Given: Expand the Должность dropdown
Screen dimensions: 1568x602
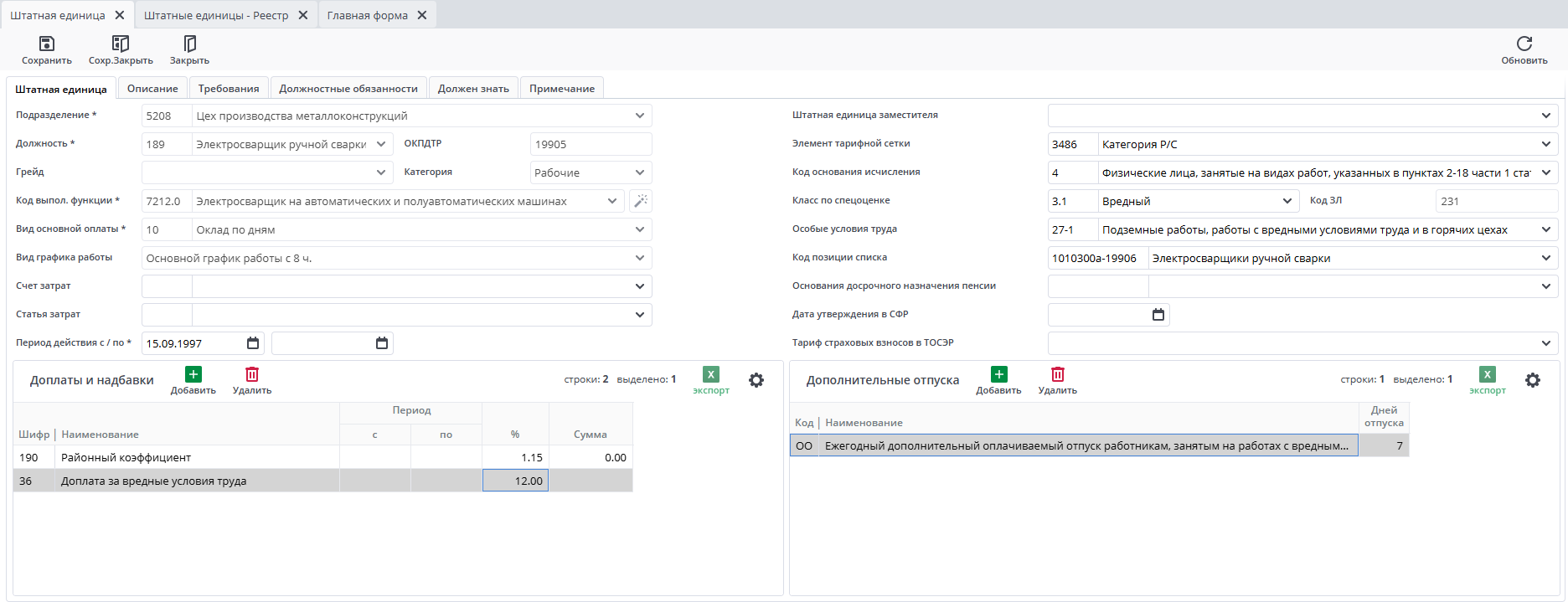Looking at the screenshot, I should pyautogui.click(x=381, y=144).
